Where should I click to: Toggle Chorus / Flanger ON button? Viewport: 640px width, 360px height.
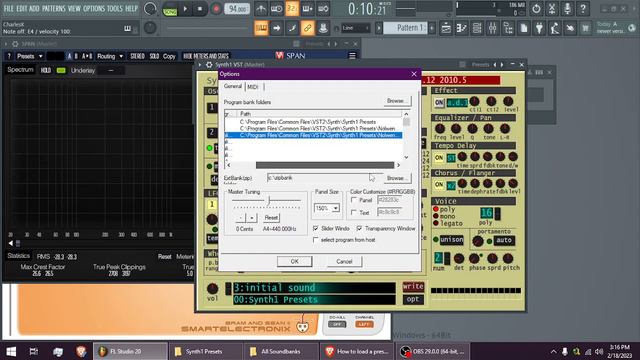[439, 184]
